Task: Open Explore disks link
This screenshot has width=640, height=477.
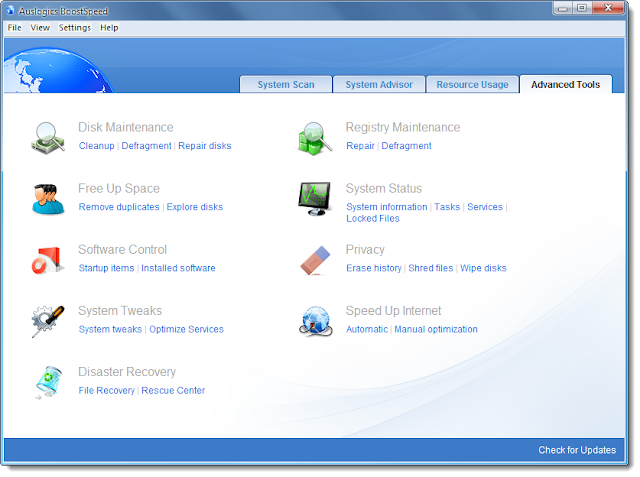Action: click(x=195, y=207)
